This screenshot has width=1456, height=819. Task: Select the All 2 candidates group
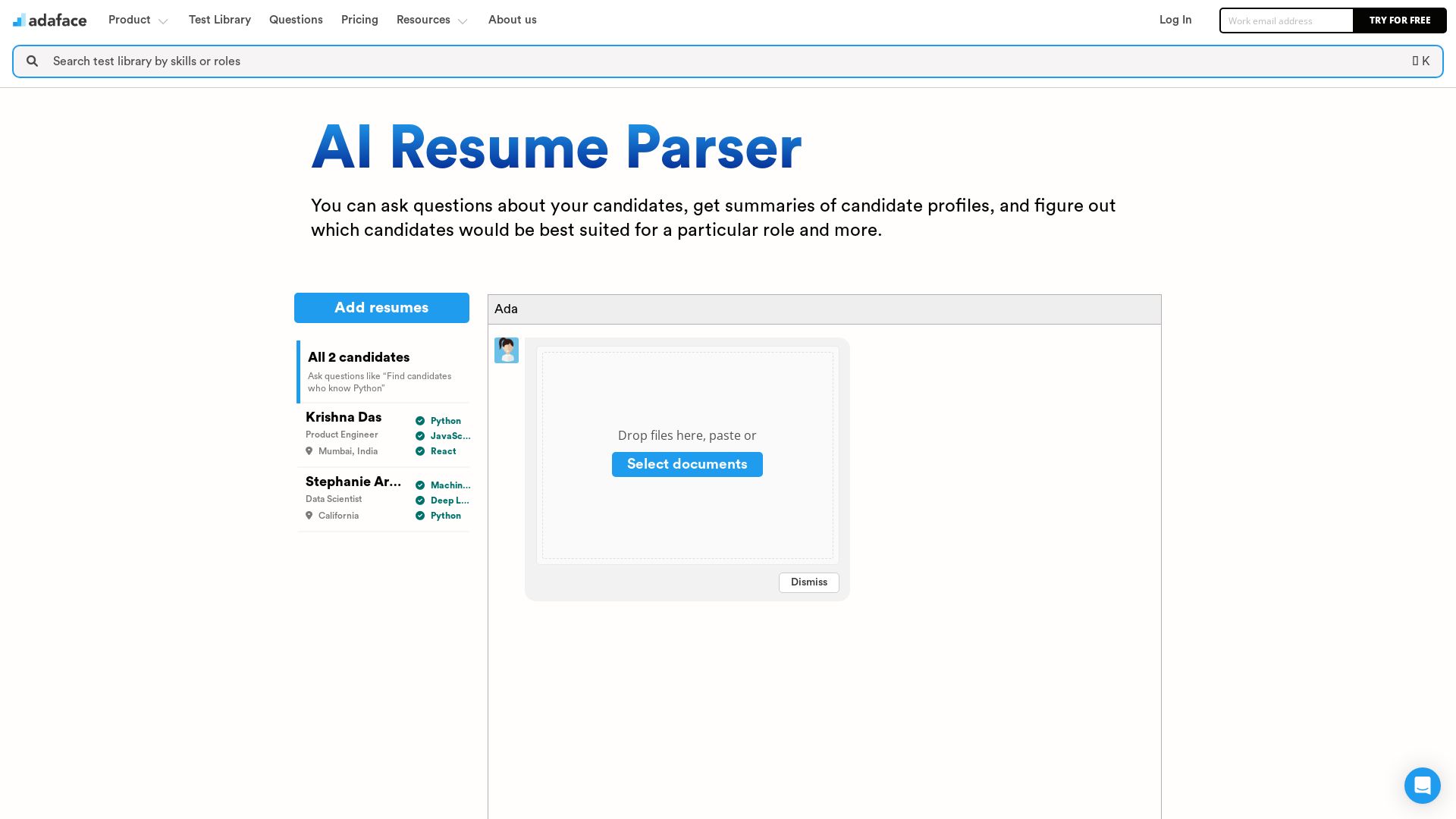(x=358, y=357)
